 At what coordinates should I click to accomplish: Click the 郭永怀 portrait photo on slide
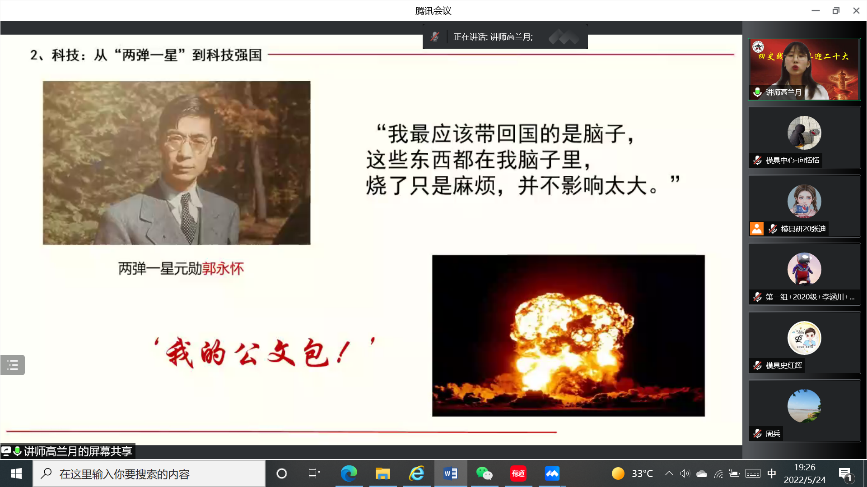point(176,163)
